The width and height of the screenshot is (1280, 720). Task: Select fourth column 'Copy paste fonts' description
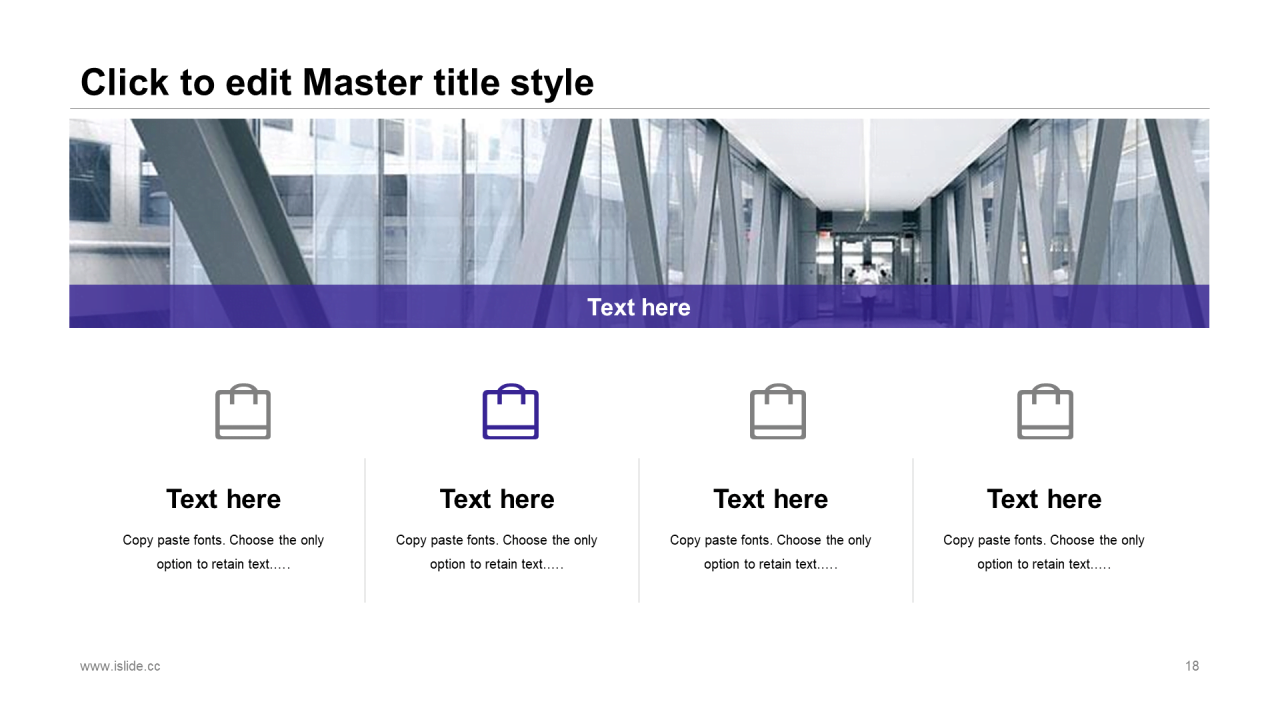[x=1044, y=552]
